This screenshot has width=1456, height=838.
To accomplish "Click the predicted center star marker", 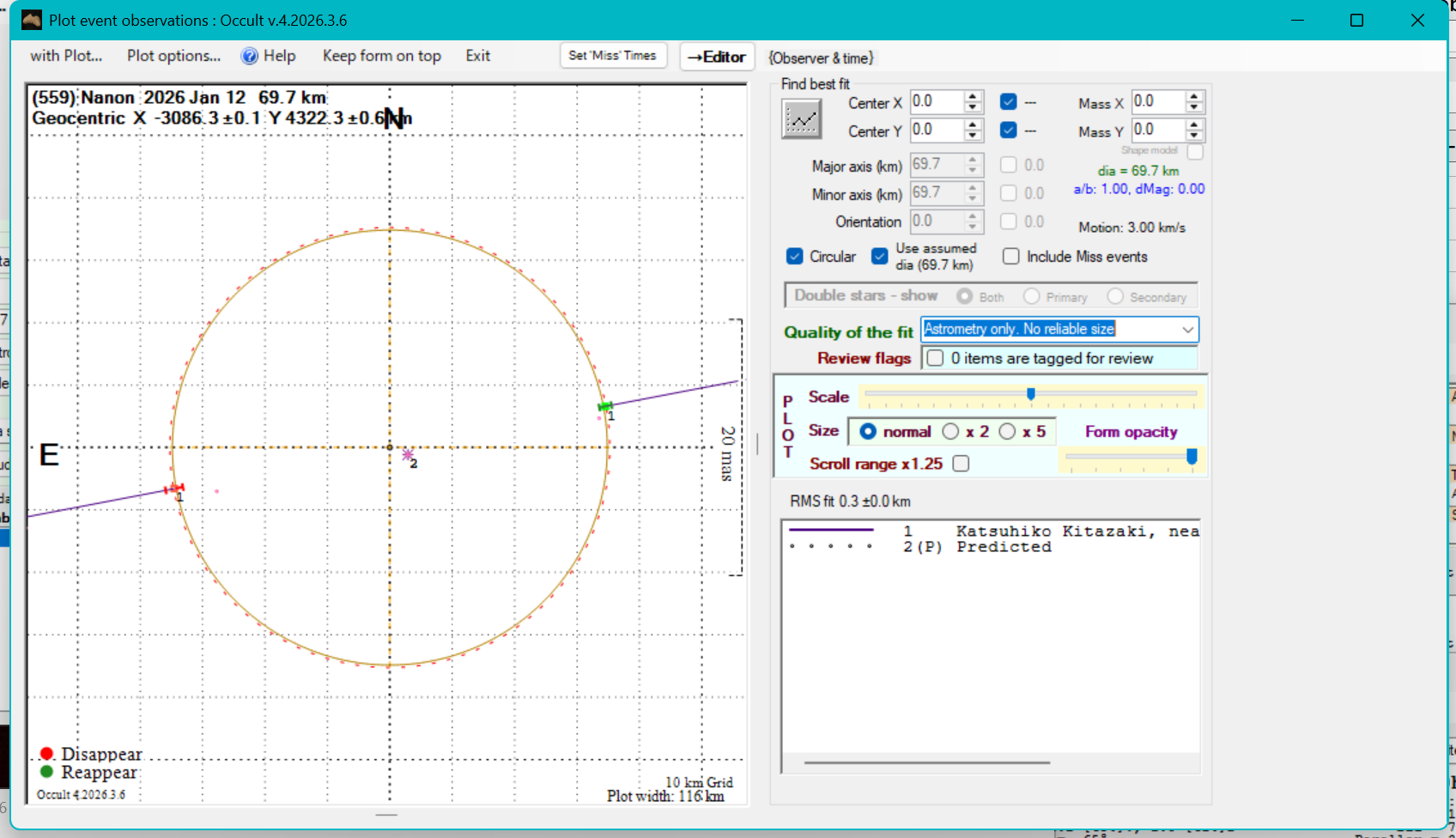I will (x=408, y=454).
